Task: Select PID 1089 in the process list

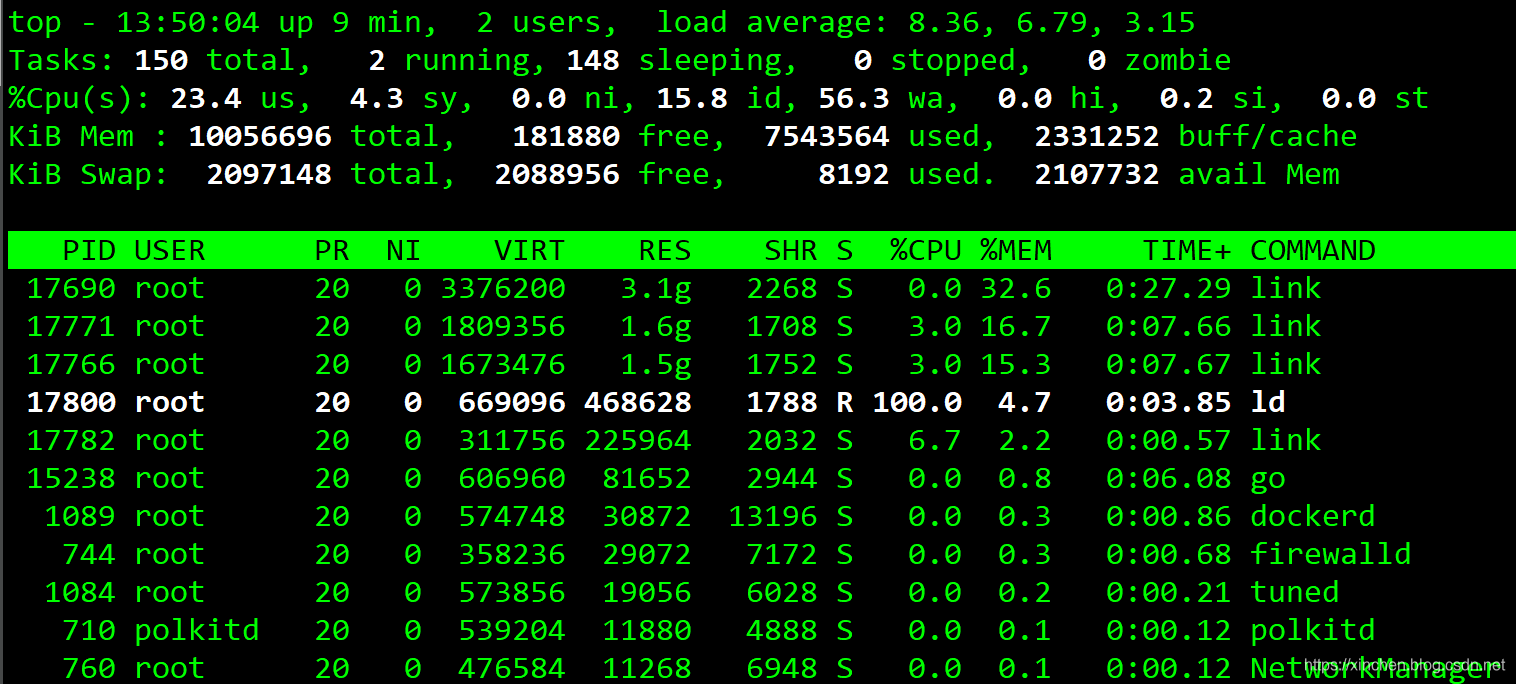Action: (x=80, y=516)
